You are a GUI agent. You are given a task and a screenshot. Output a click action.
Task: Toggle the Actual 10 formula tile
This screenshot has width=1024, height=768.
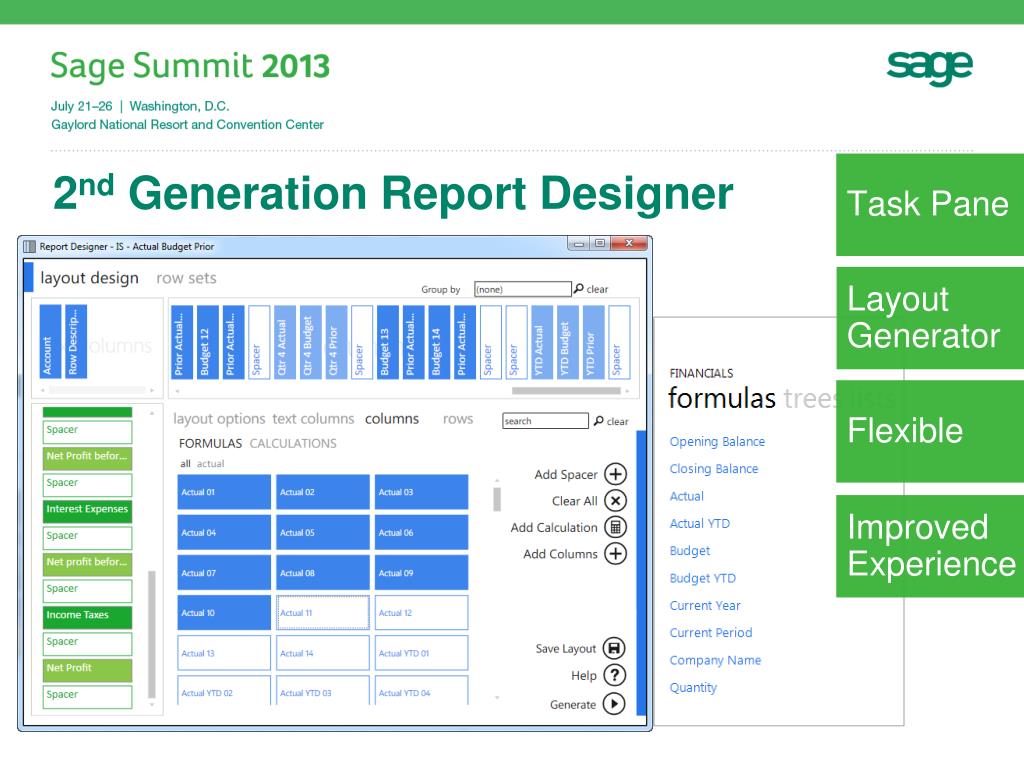[224, 613]
